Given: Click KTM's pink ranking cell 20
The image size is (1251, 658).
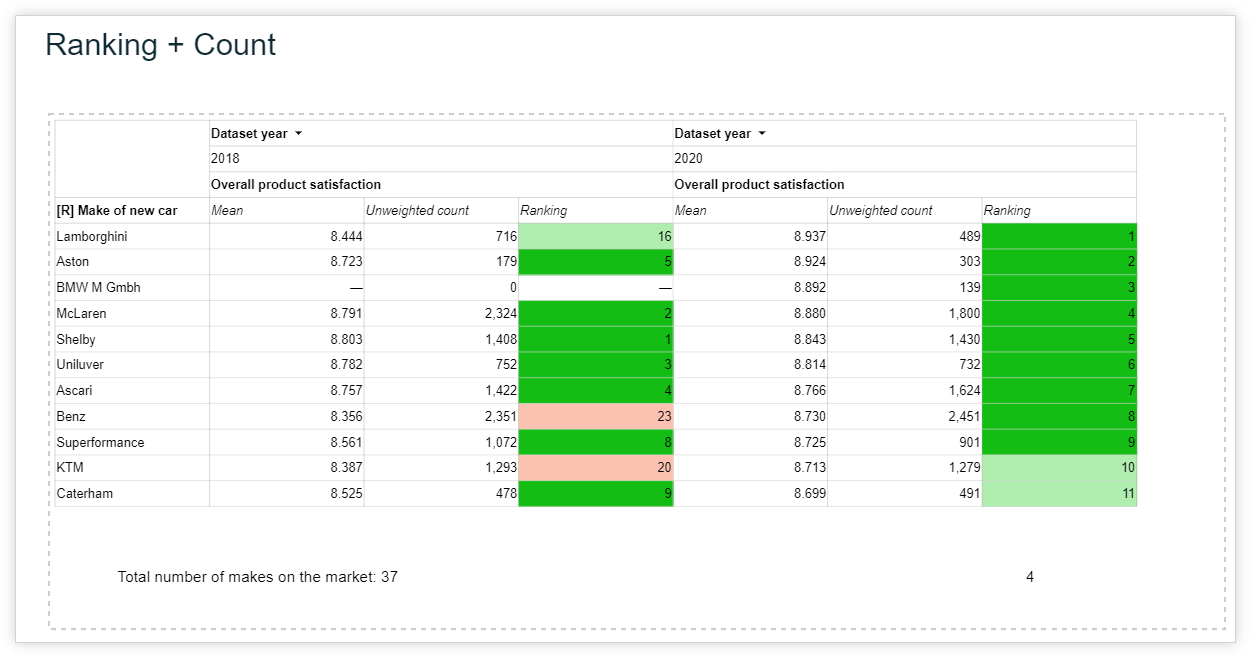Looking at the screenshot, I should pyautogui.click(x=596, y=468).
